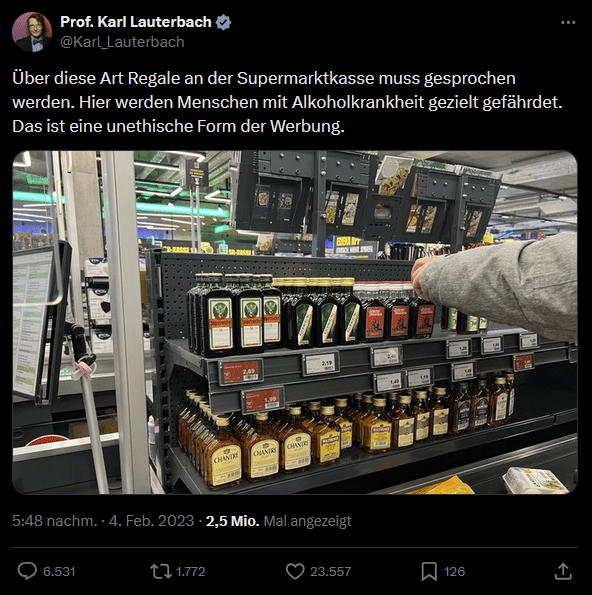Click the Mal angezeigt label
Image resolution: width=592 pixels, height=595 pixels.
307,521
